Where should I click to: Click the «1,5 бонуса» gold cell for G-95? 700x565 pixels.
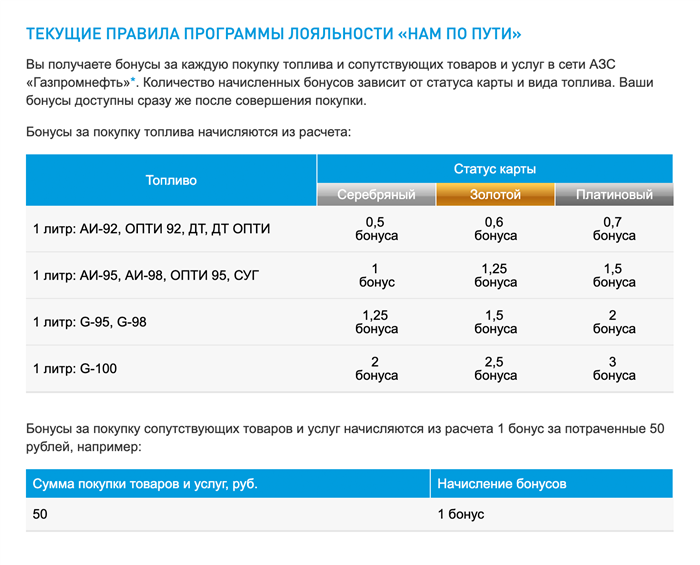click(x=495, y=322)
